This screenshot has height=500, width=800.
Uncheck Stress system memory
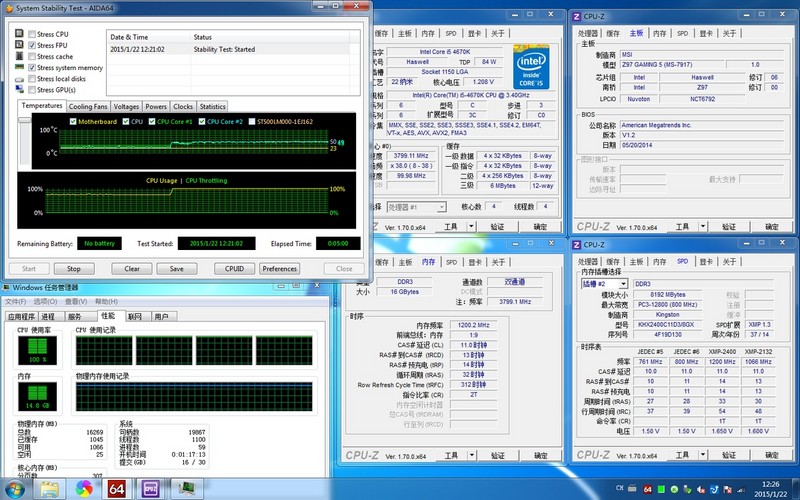coord(32,68)
